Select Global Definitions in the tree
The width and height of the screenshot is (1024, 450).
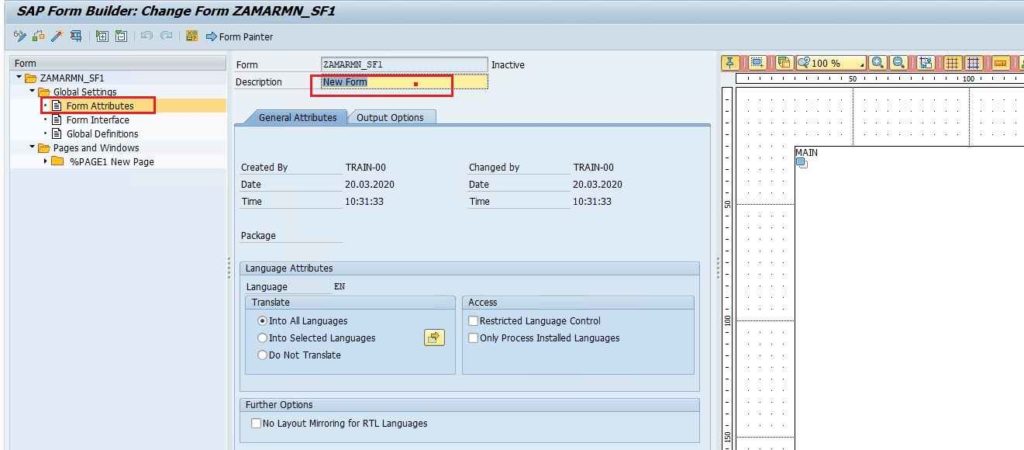pos(102,133)
